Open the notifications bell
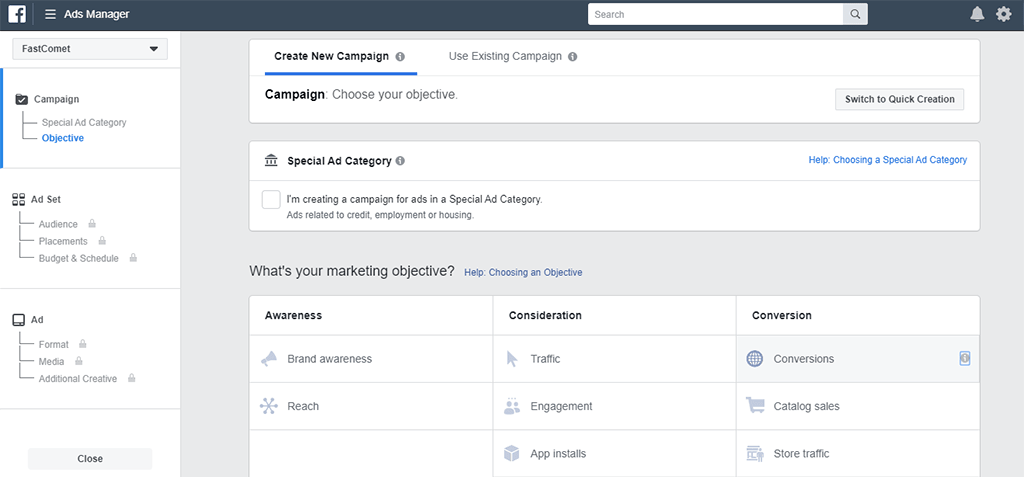Viewport: 1024px width, 477px height. tap(977, 14)
